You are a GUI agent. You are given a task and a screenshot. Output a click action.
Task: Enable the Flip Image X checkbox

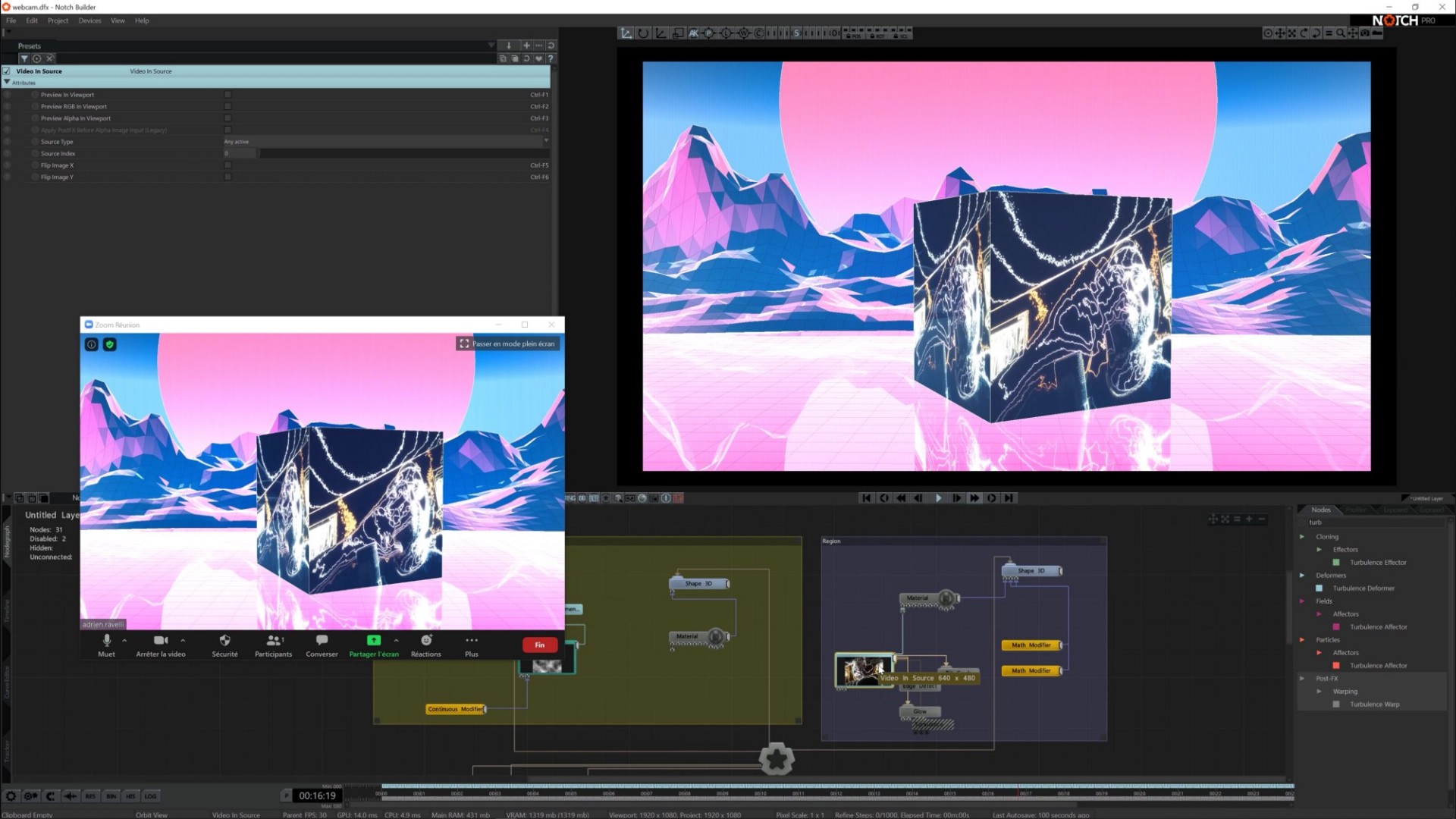click(x=227, y=165)
